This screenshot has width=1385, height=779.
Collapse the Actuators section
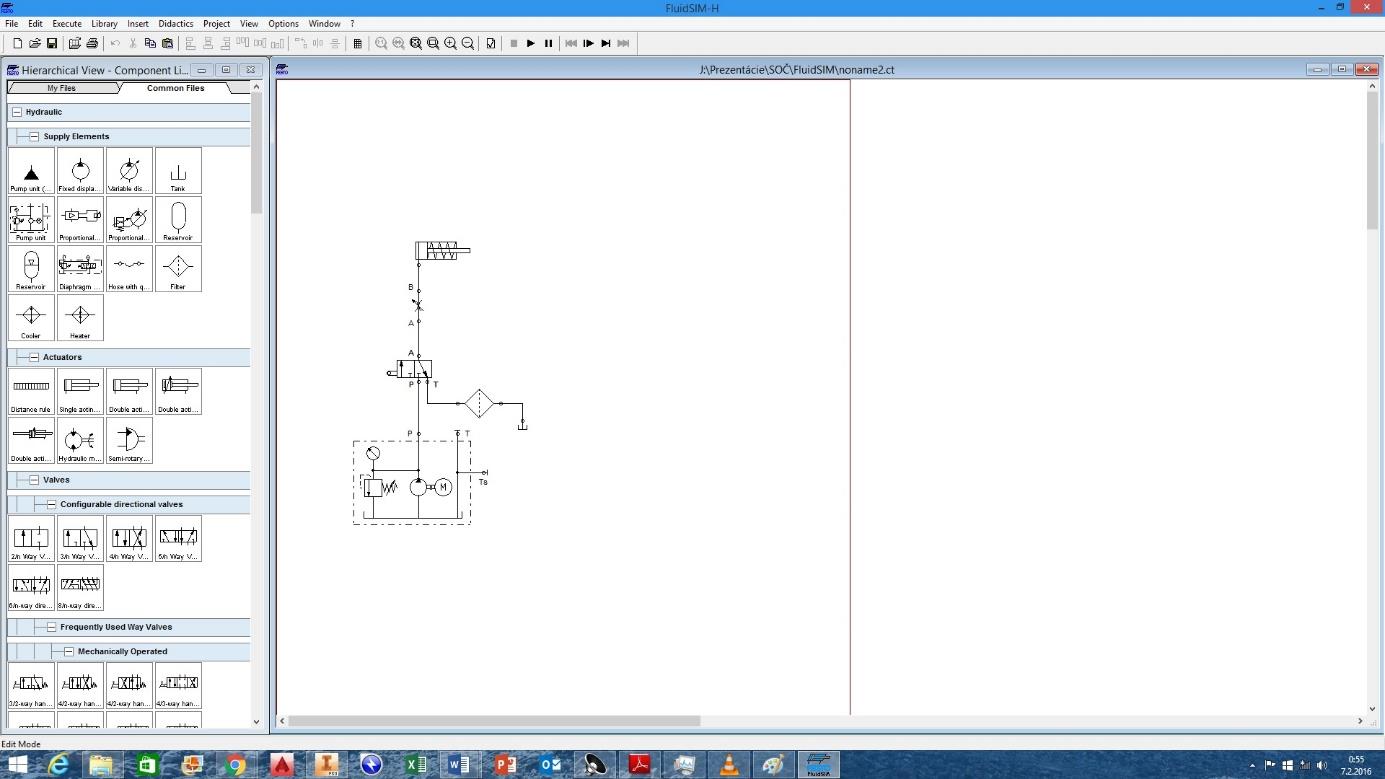click(x=34, y=357)
